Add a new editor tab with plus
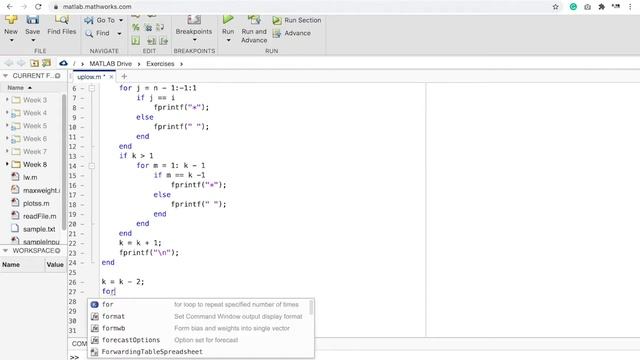 (124, 76)
